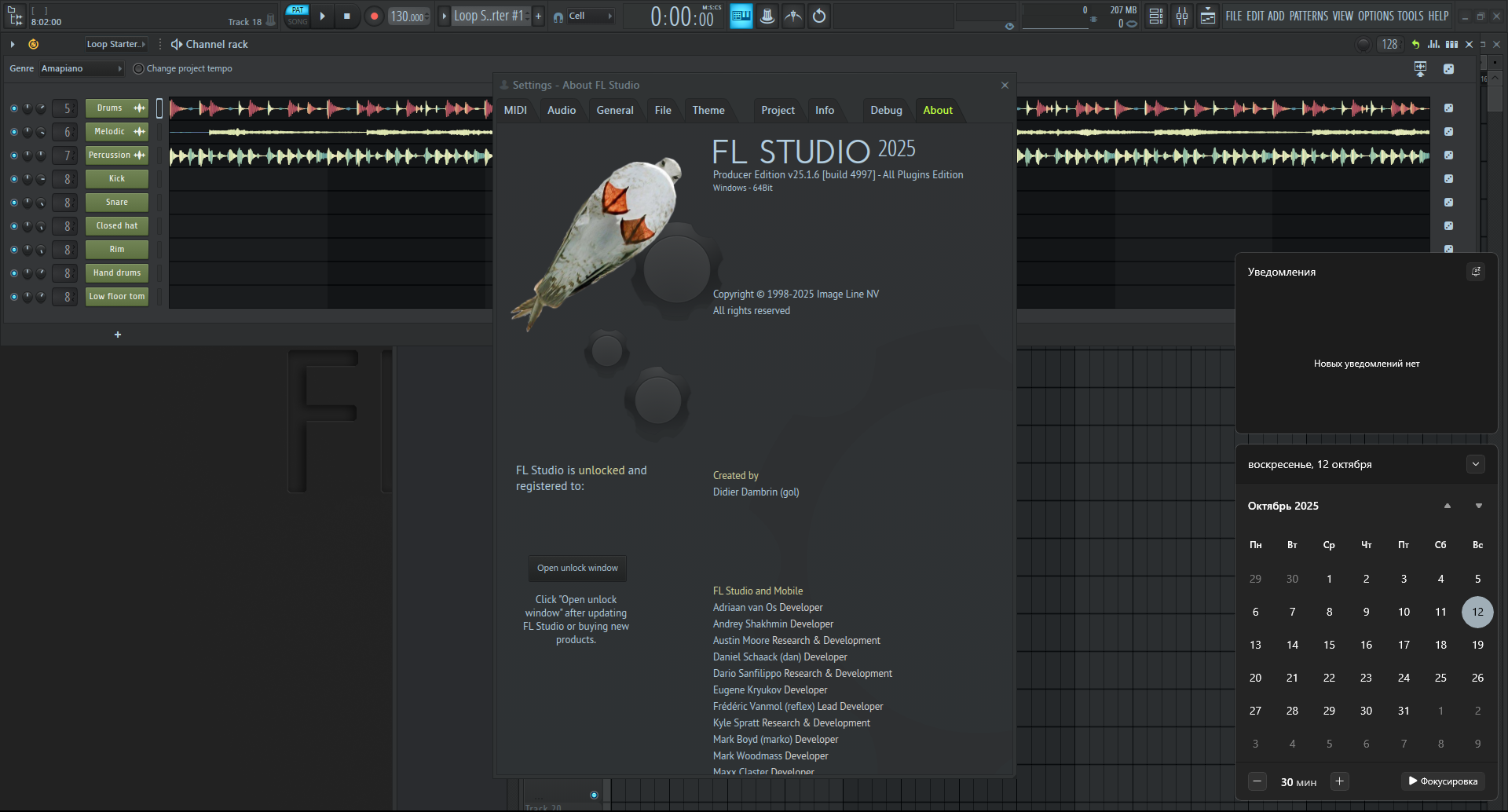Screen dimensions: 1508x812
Task: Toggle the Kick channel mute LED
Action: tap(13, 179)
